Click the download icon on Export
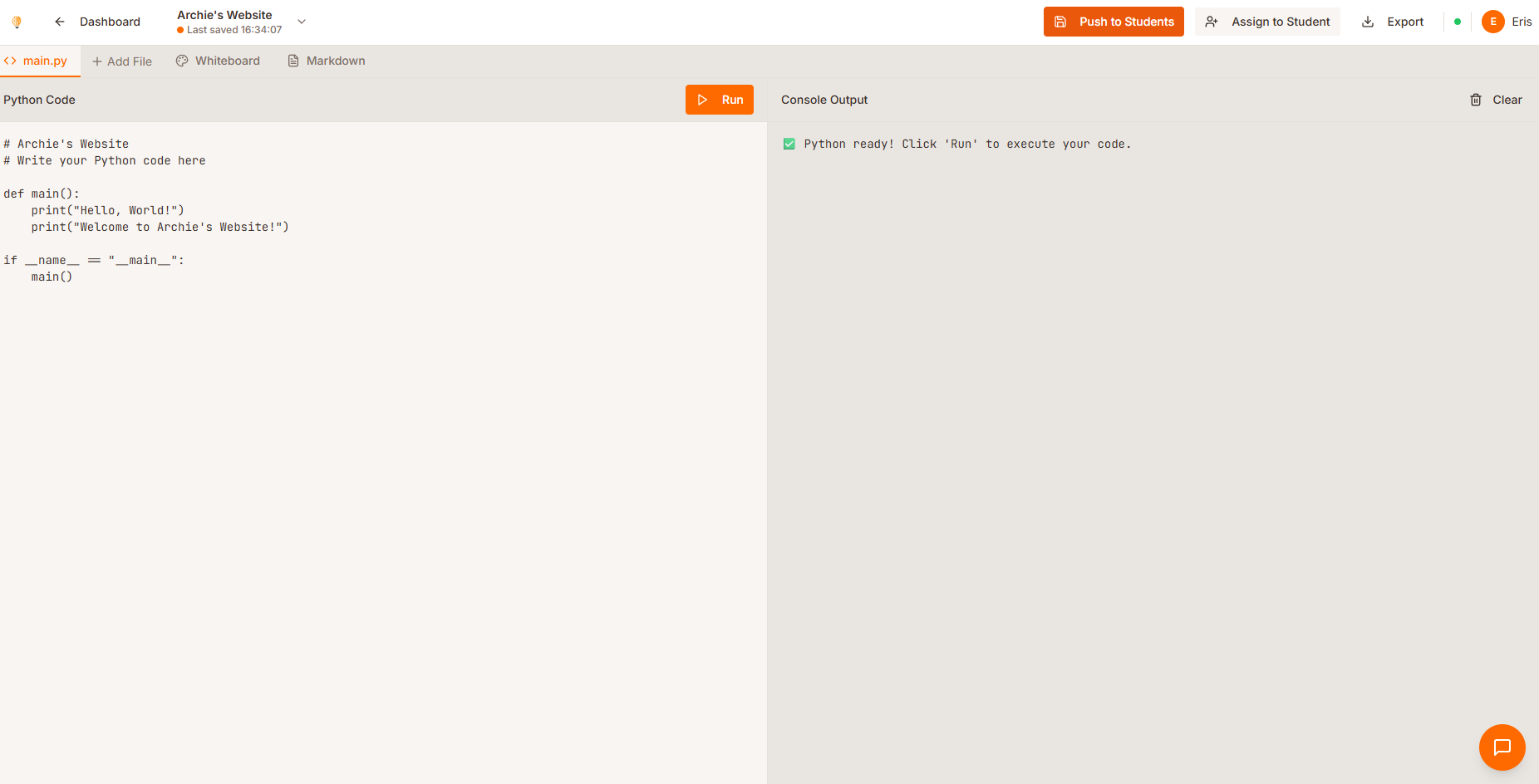 [x=1368, y=22]
